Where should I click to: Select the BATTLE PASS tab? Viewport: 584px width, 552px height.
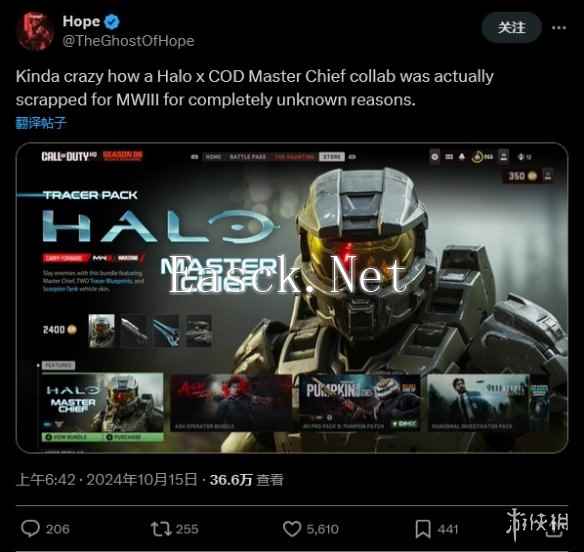[248, 157]
